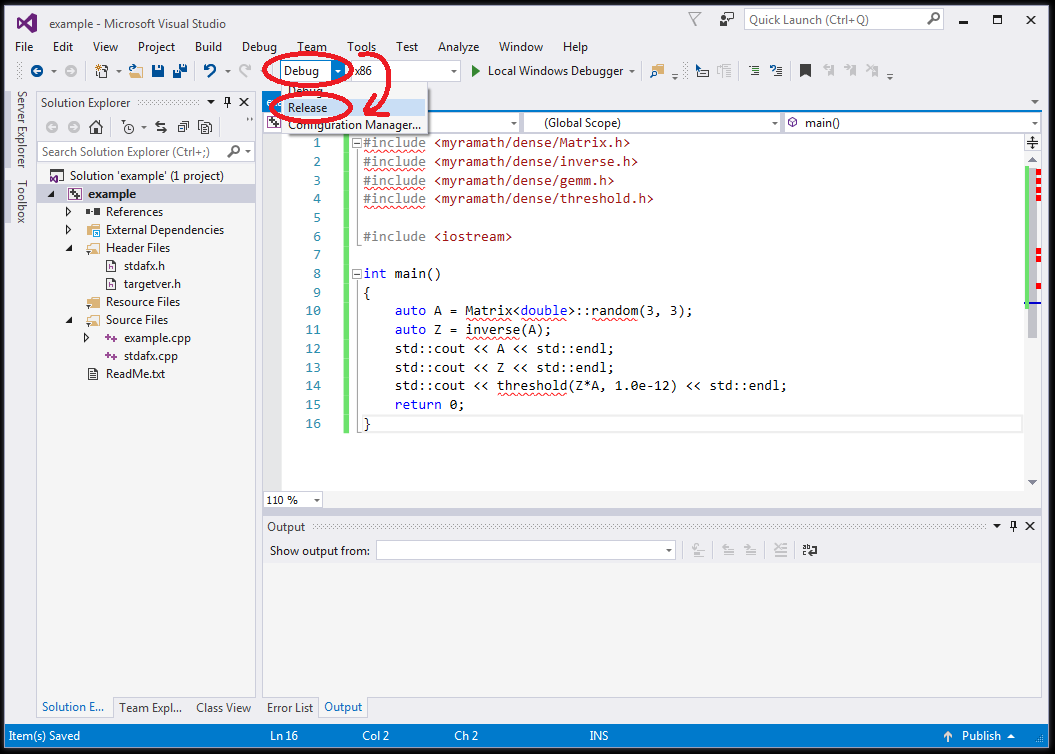Screen dimensions: 1055x754
Task: Collapse the Source Files folder
Action: point(69,320)
